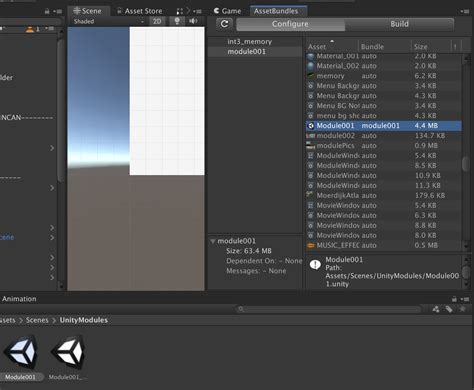Click the Project panel search field
Screen dimensions: 474x390
329,309
